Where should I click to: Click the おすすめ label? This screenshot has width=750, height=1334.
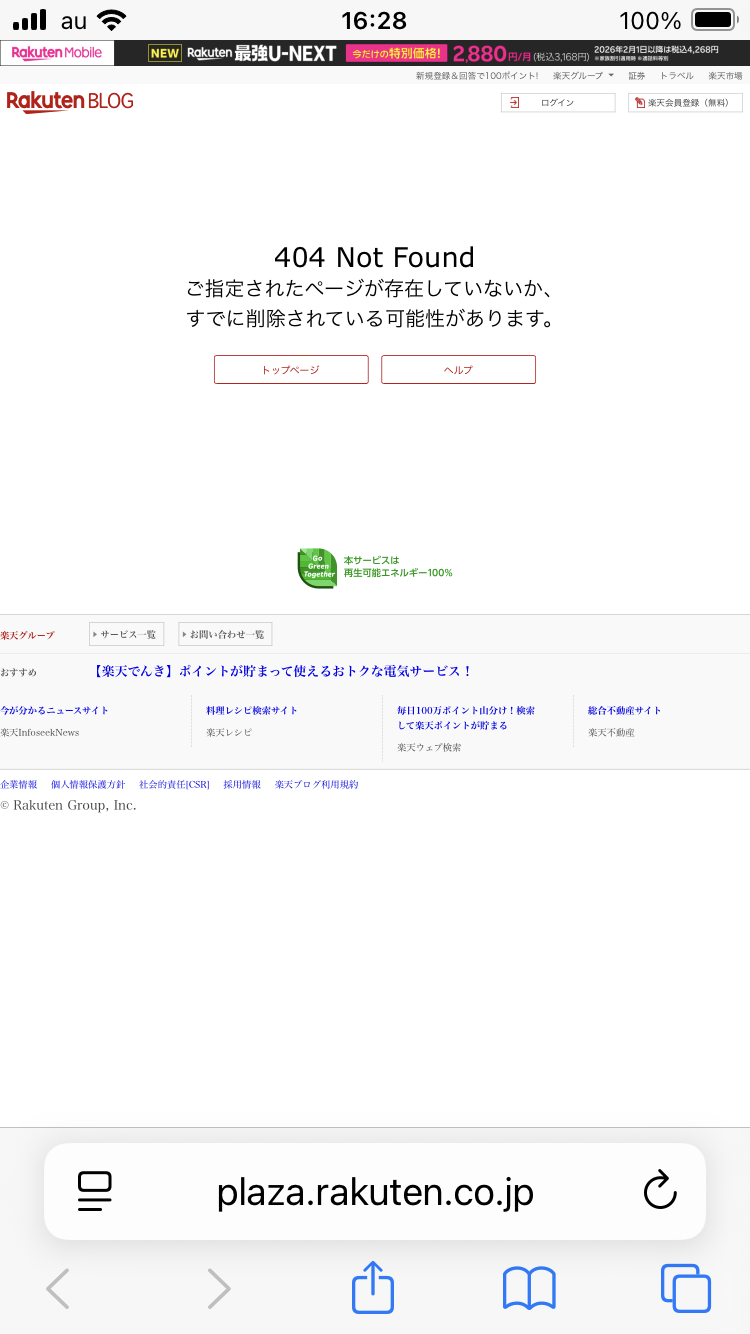pos(19,672)
